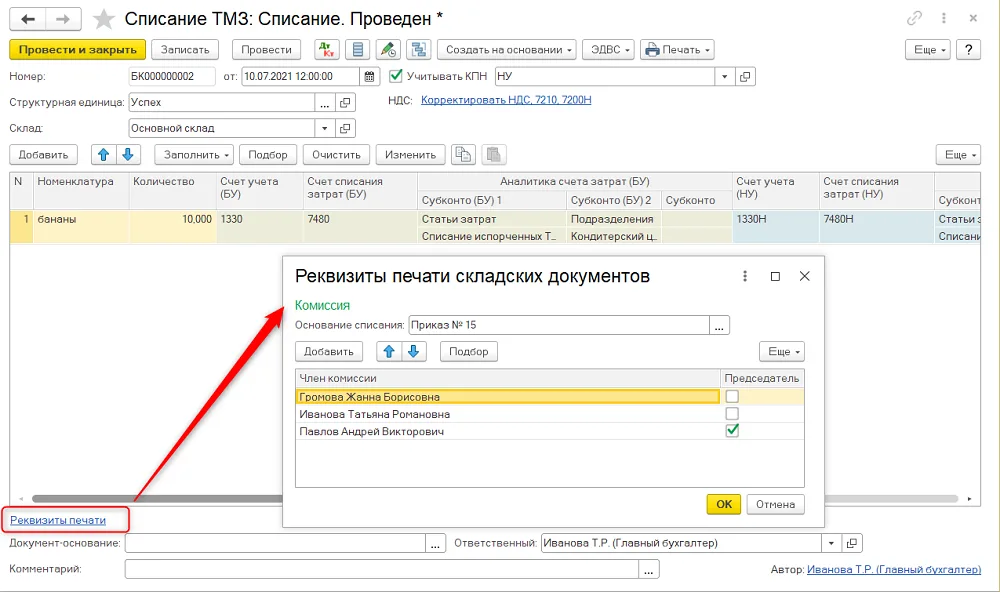Open НУ field value in new window
1000x592 pixels.
(x=745, y=76)
